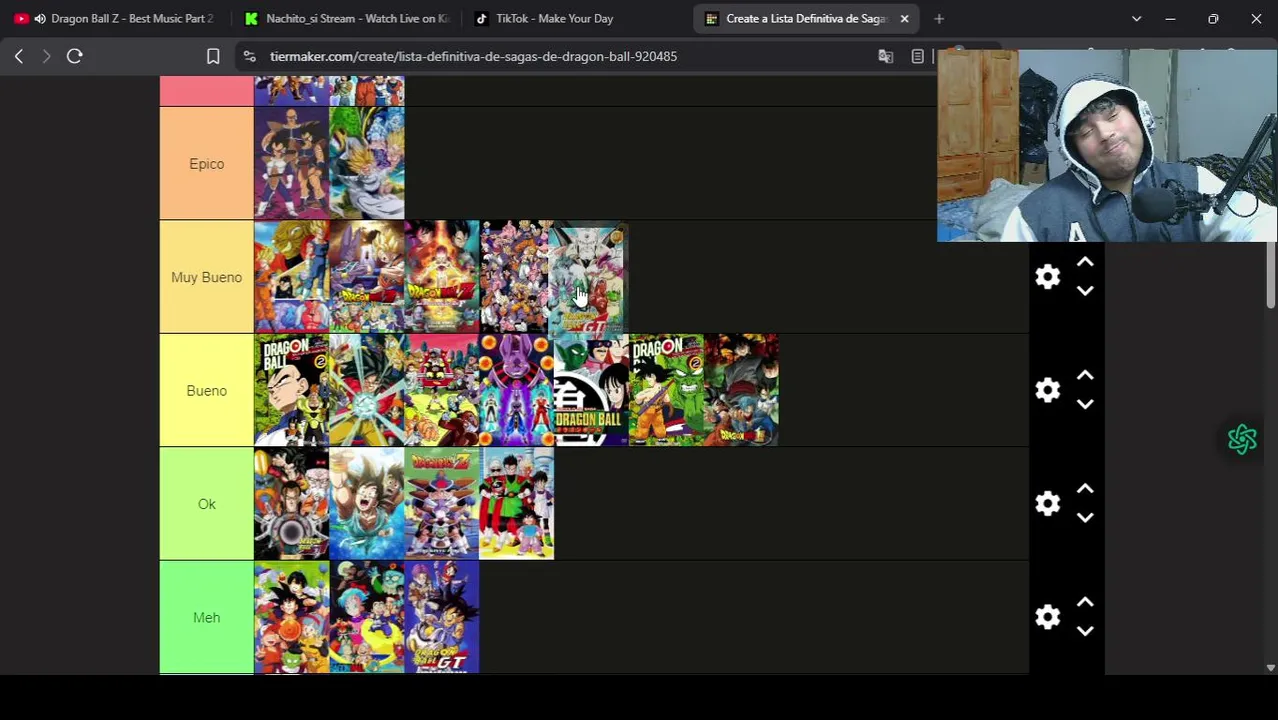
Task: Move the Ok row down
Action: [x=1085, y=518]
